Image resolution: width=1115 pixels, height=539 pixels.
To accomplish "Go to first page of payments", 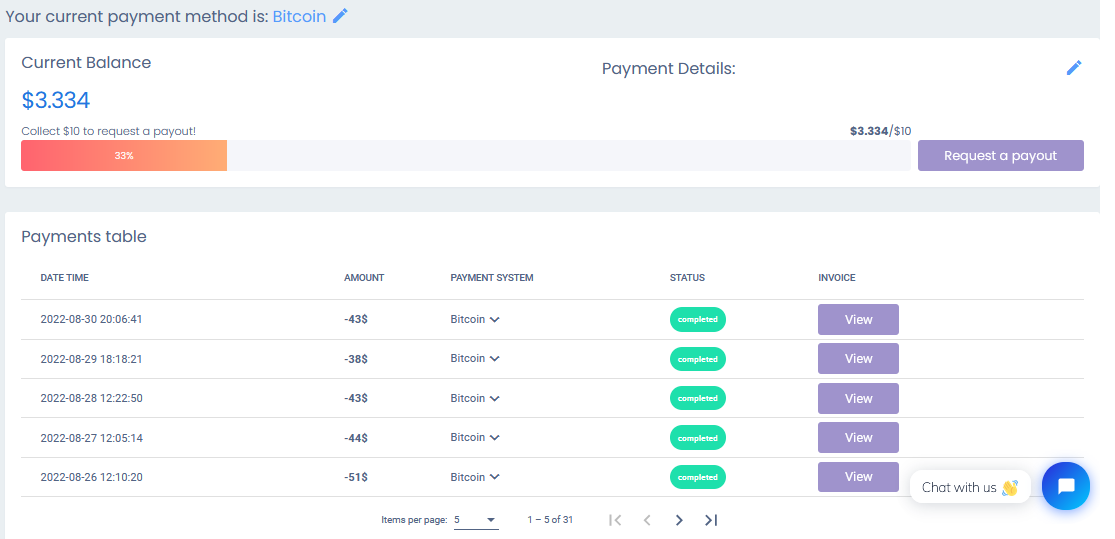I will [x=615, y=520].
